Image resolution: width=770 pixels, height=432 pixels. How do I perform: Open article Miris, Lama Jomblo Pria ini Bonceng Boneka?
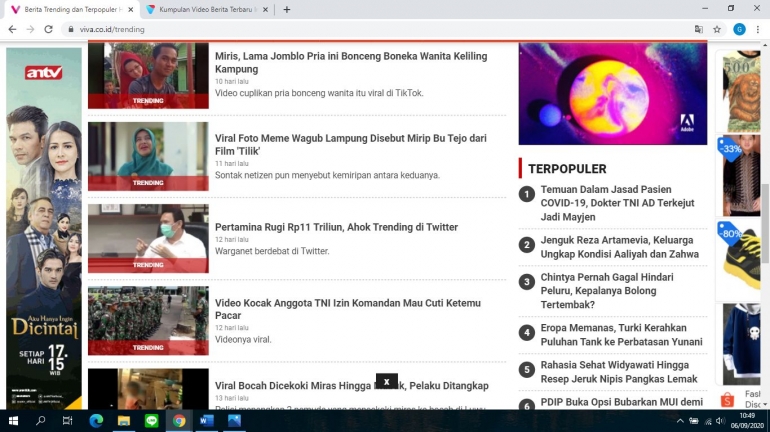(x=351, y=62)
